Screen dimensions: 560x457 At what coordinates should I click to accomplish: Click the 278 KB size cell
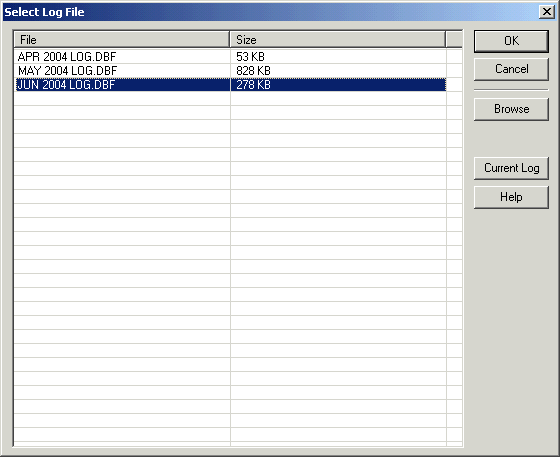coord(338,85)
